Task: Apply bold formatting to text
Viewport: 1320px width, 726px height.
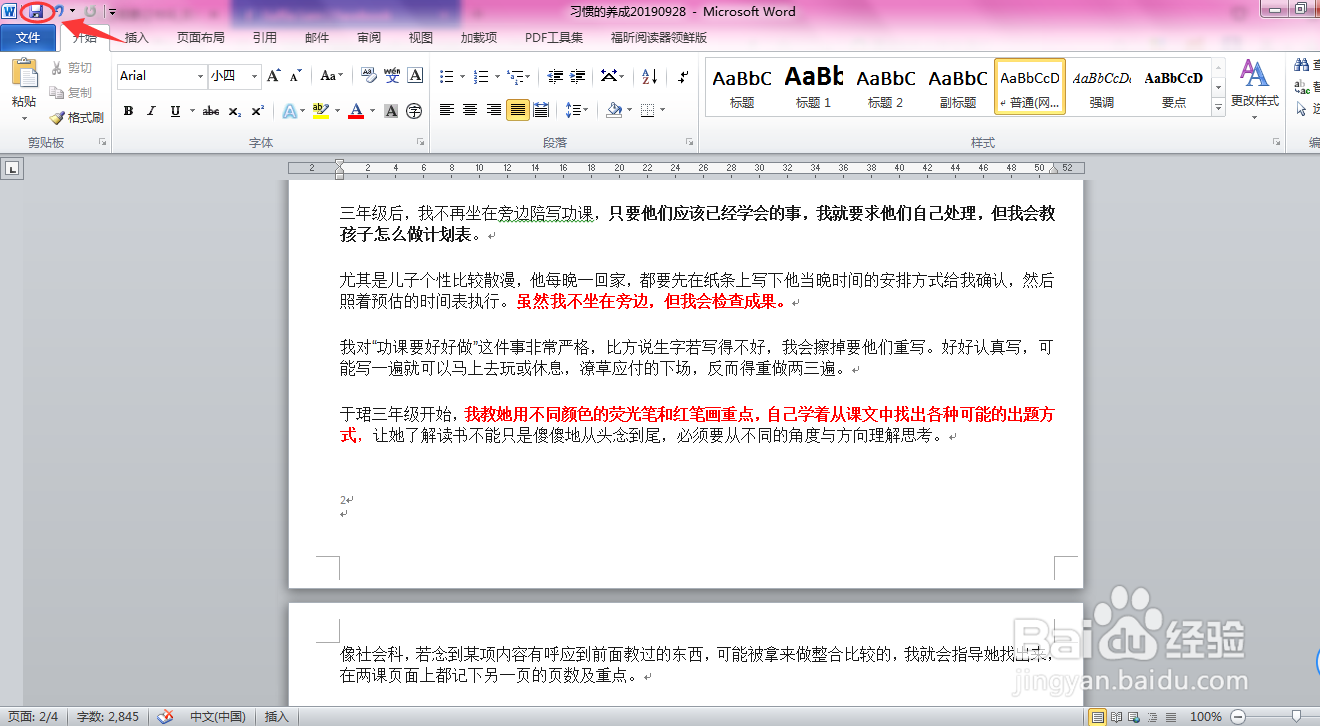Action: pos(127,110)
